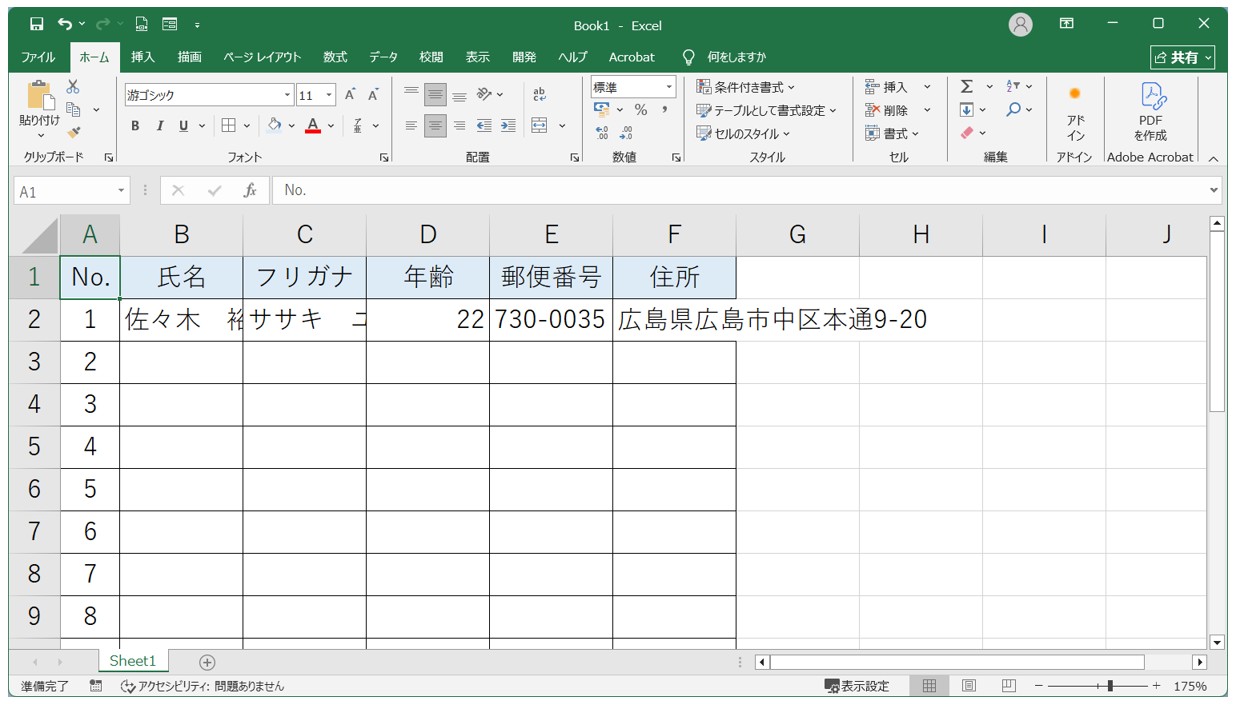Image resolution: width=1236 pixels, height=704 pixels.
Task: Click the percent style icon
Action: [641, 110]
